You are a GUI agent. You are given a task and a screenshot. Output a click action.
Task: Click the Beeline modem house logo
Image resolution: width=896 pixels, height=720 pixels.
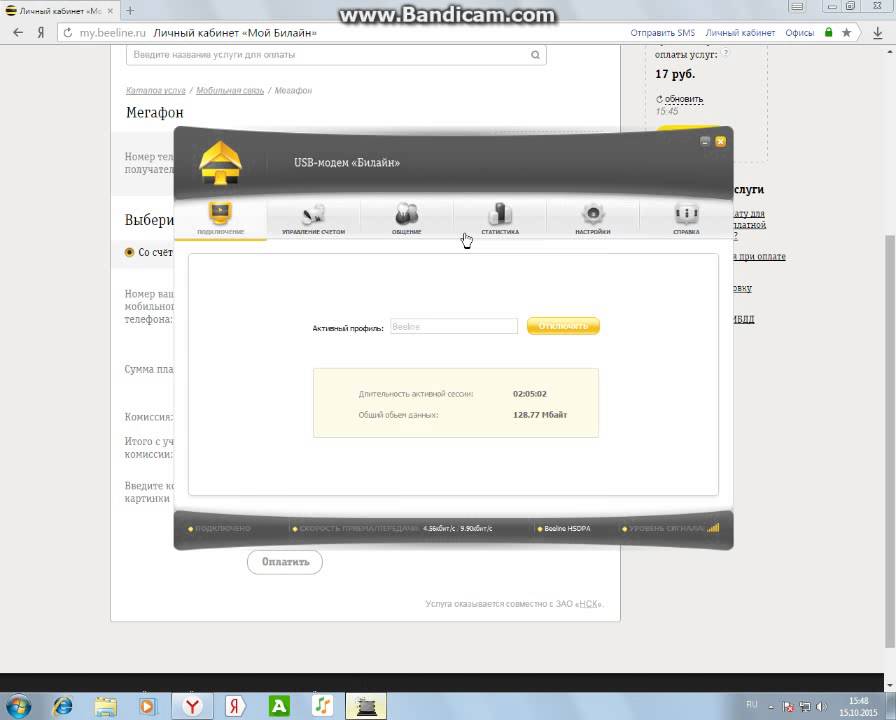pyautogui.click(x=221, y=163)
